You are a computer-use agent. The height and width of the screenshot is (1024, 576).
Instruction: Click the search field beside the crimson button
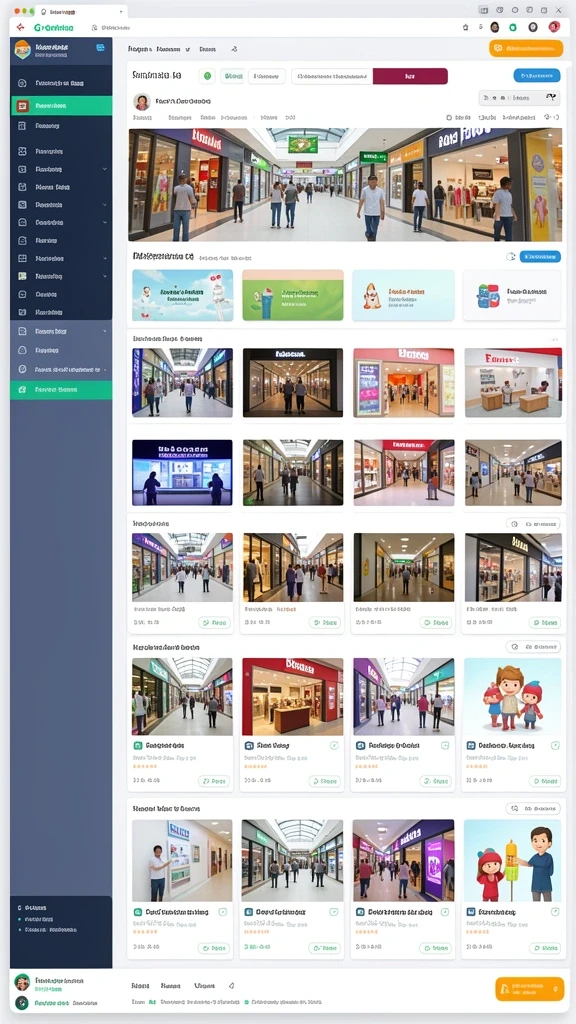[332, 76]
